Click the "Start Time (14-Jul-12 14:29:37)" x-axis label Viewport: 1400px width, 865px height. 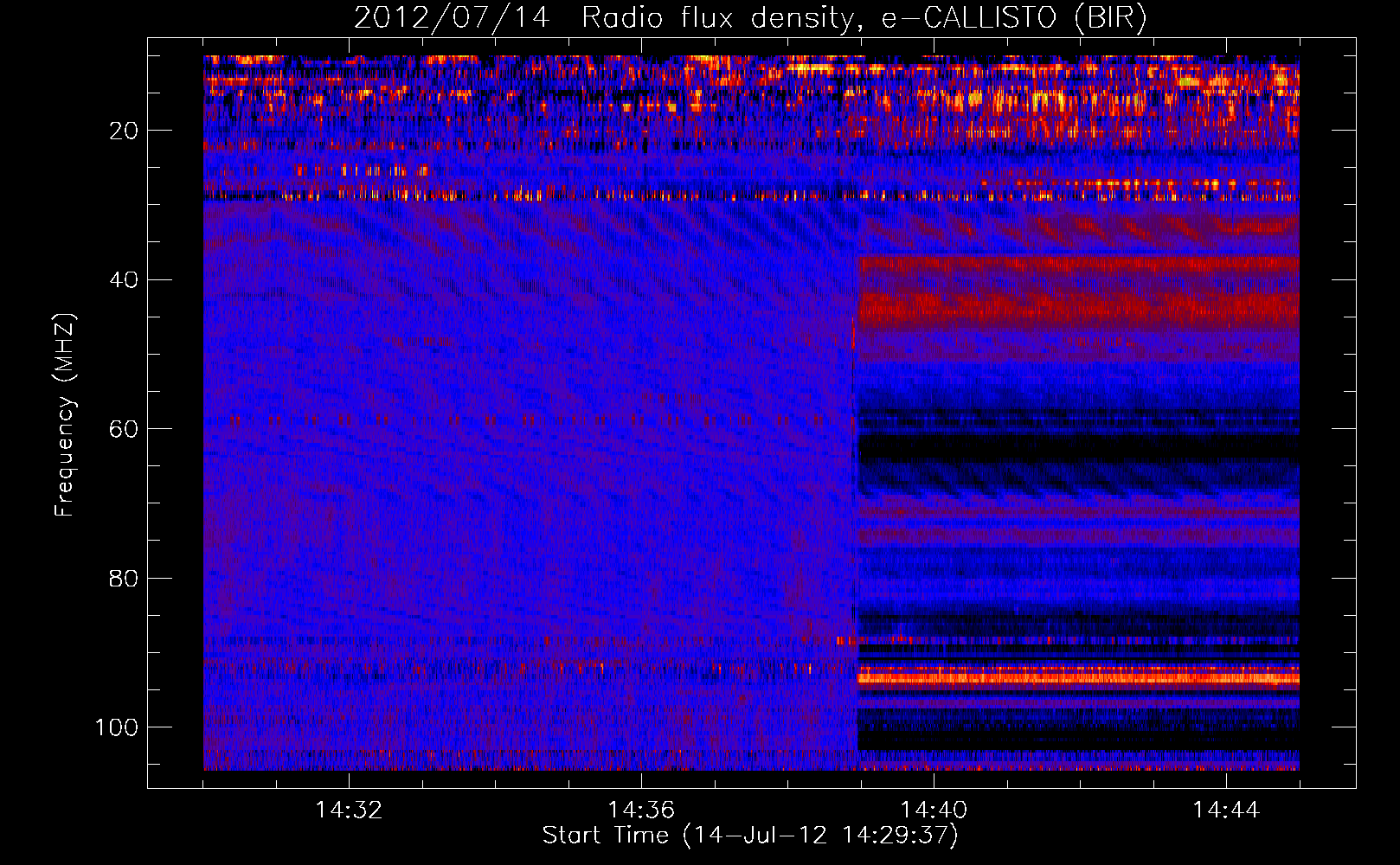[750, 836]
